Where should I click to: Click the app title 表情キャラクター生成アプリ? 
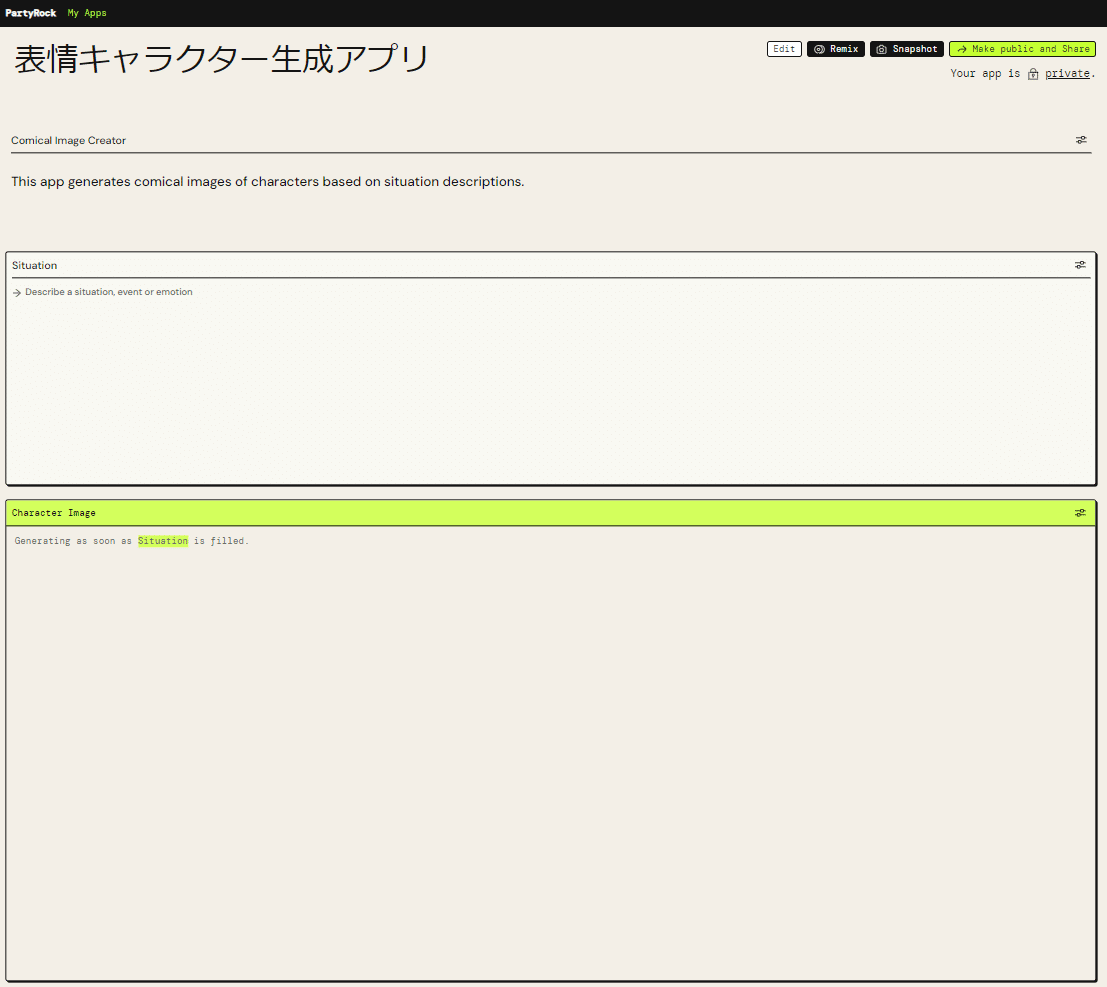[222, 59]
